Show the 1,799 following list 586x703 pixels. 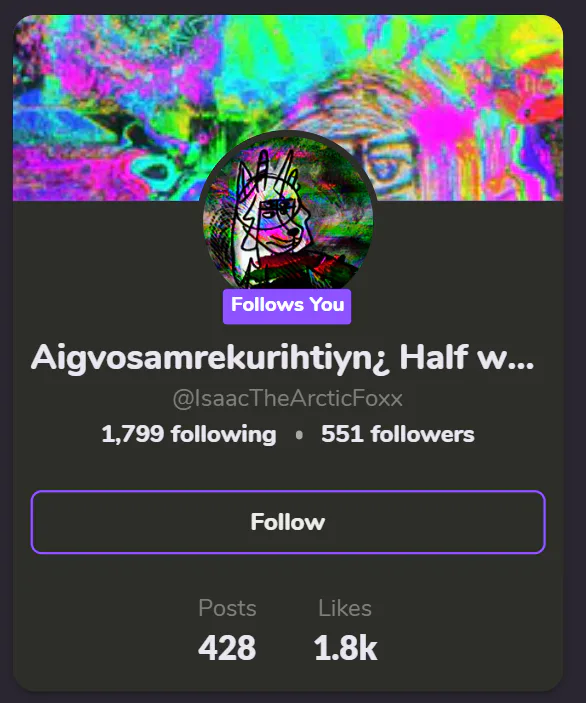(189, 434)
